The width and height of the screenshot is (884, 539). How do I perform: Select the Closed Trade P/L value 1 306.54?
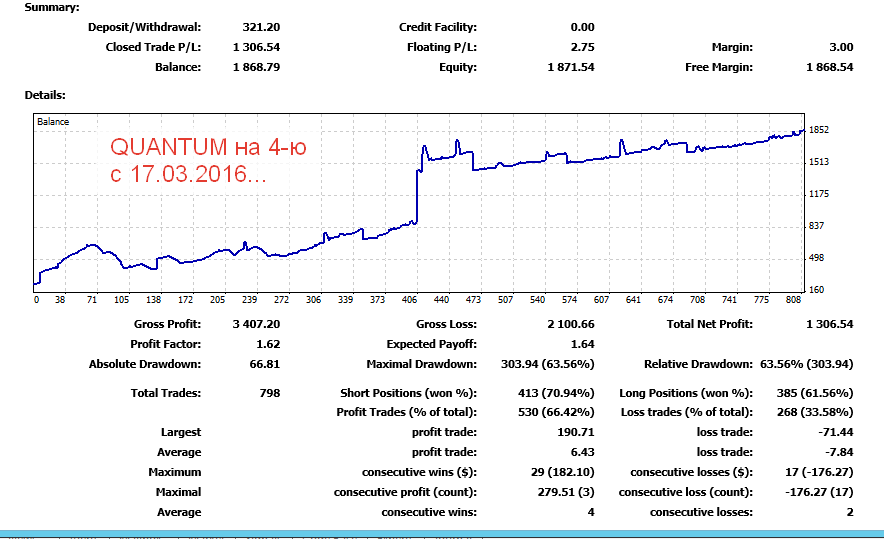point(257,47)
